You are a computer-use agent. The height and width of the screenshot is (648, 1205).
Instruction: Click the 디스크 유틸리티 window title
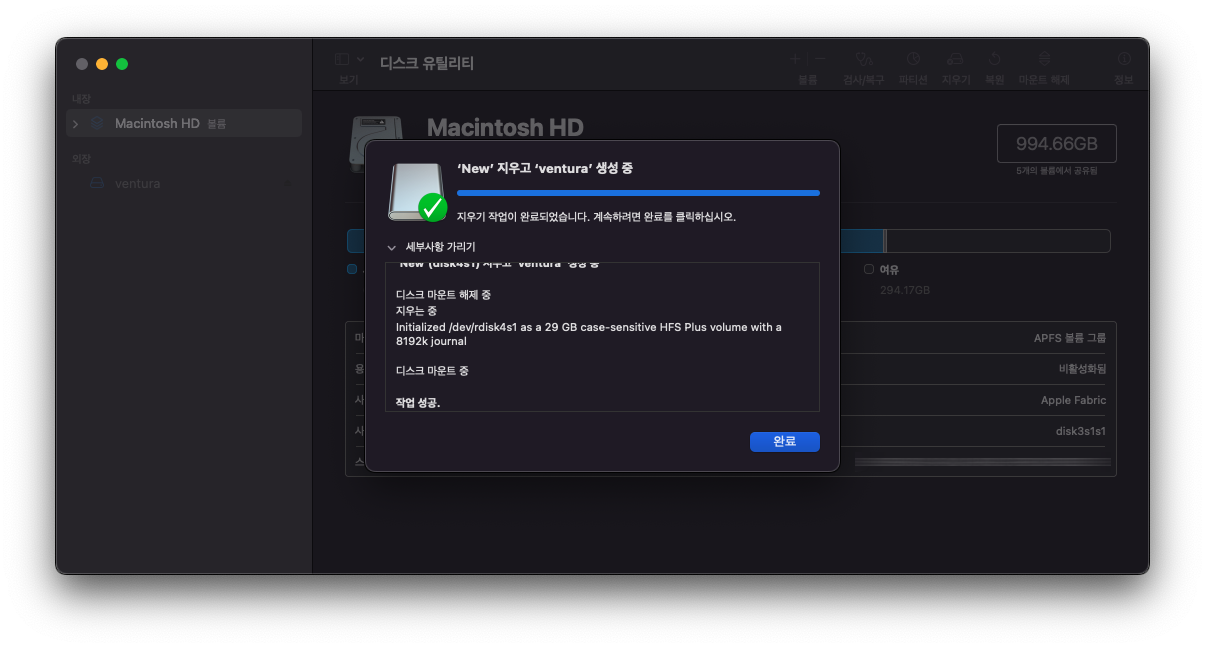[427, 63]
